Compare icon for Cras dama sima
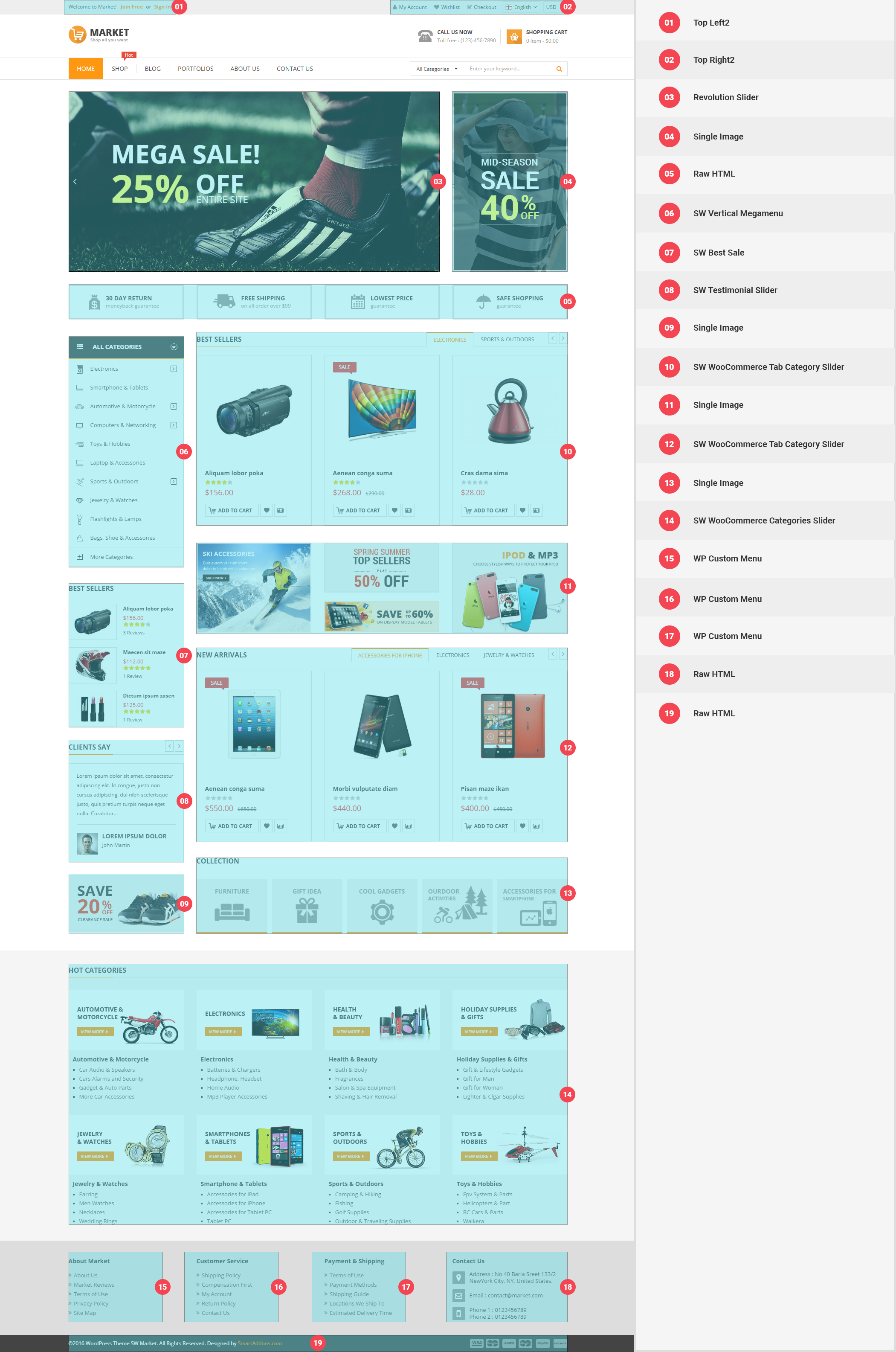The height and width of the screenshot is (1352, 896). [536, 511]
